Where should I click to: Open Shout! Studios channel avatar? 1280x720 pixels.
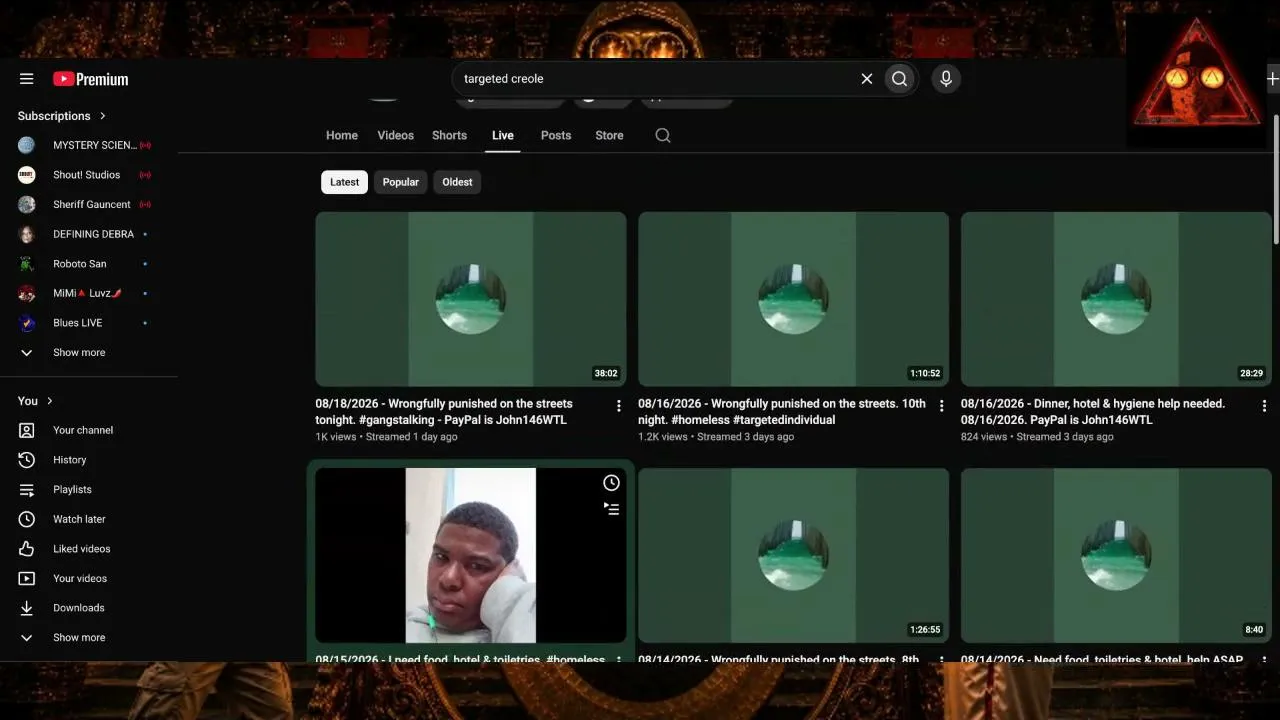pyautogui.click(x=27, y=175)
